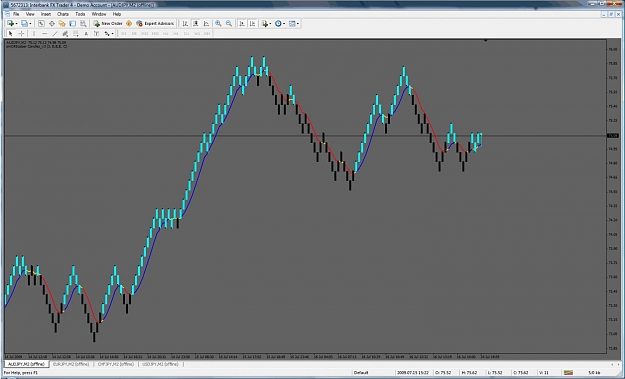Toggle chart Auto Scroll
Screen dimensions: 625x379
[242, 24]
